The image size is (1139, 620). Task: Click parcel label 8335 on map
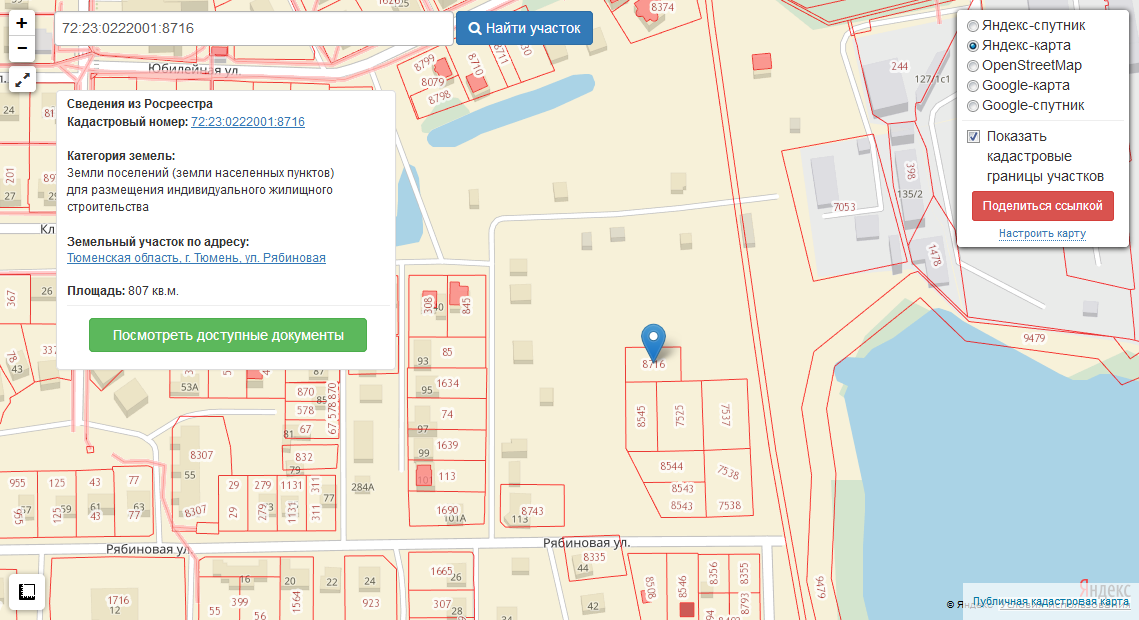tap(594, 557)
